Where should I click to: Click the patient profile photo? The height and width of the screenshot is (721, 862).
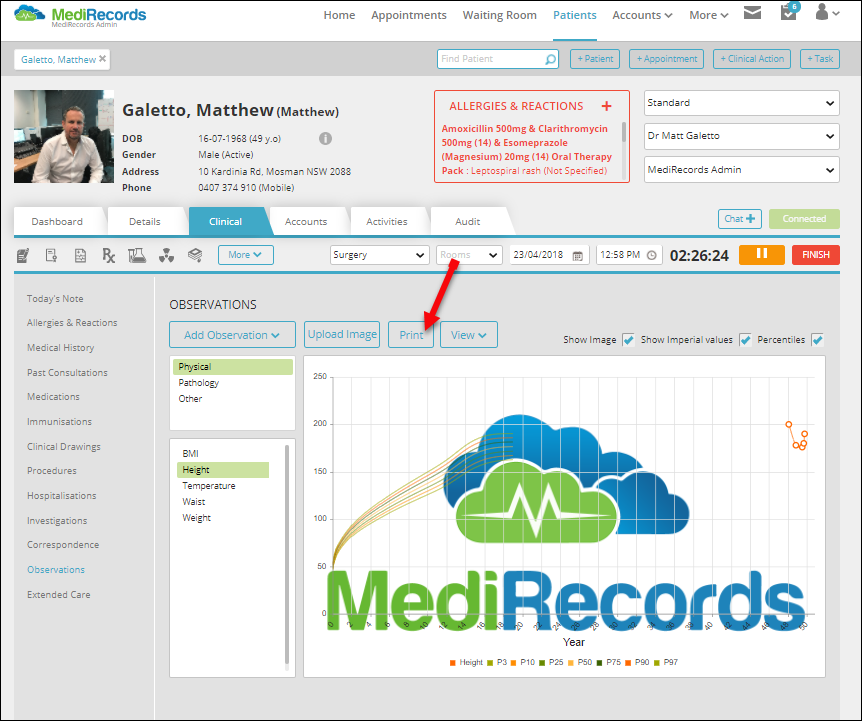coord(64,136)
